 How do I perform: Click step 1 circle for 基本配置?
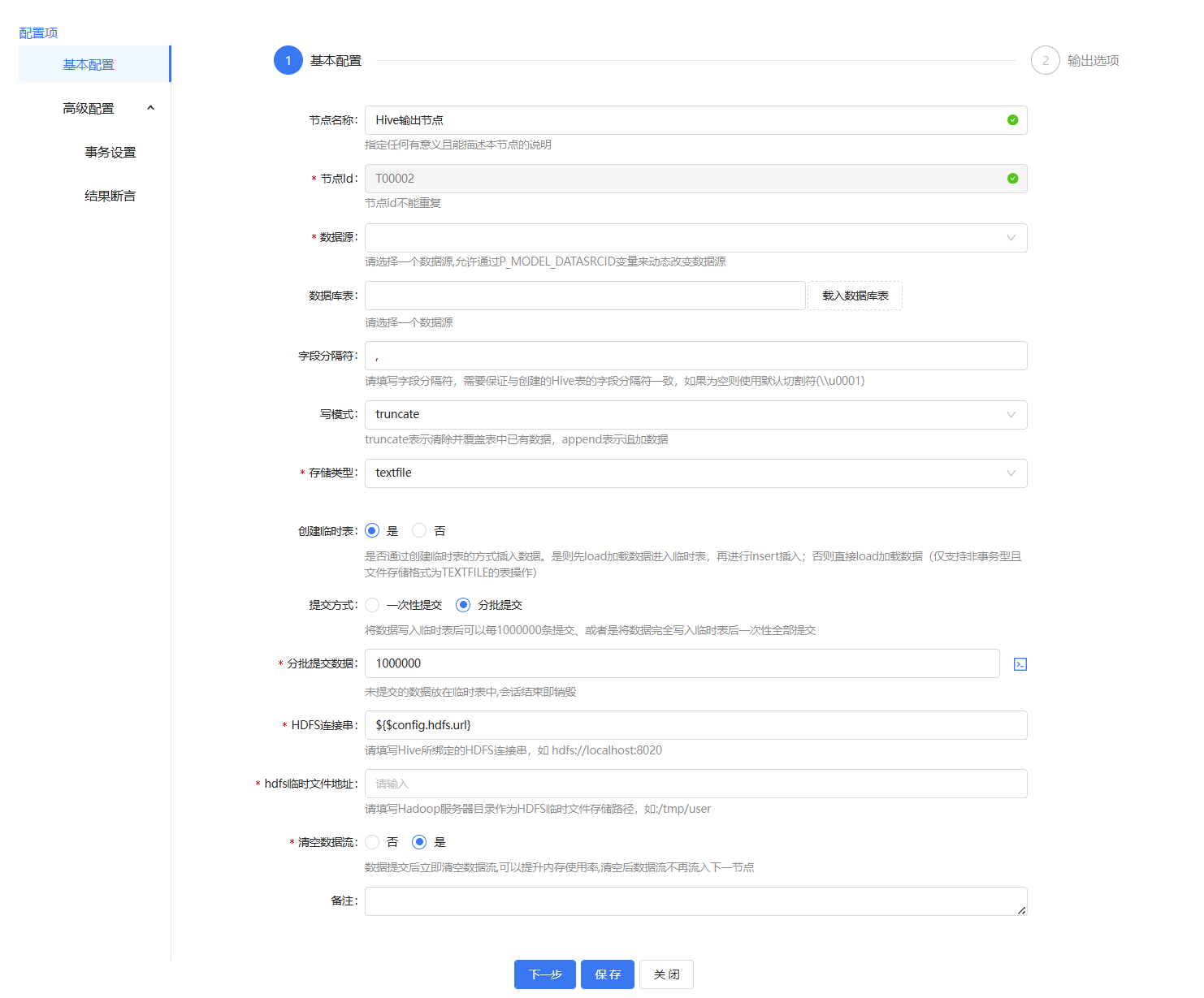click(x=288, y=61)
